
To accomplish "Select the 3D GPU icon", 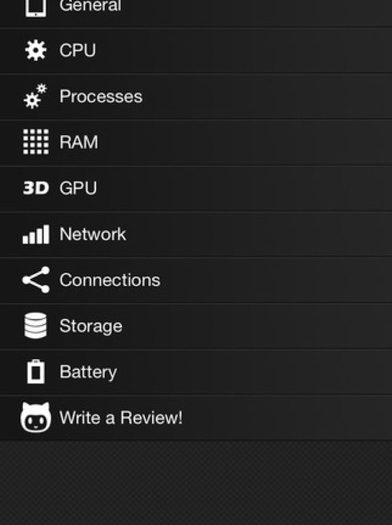I will tap(36, 188).
